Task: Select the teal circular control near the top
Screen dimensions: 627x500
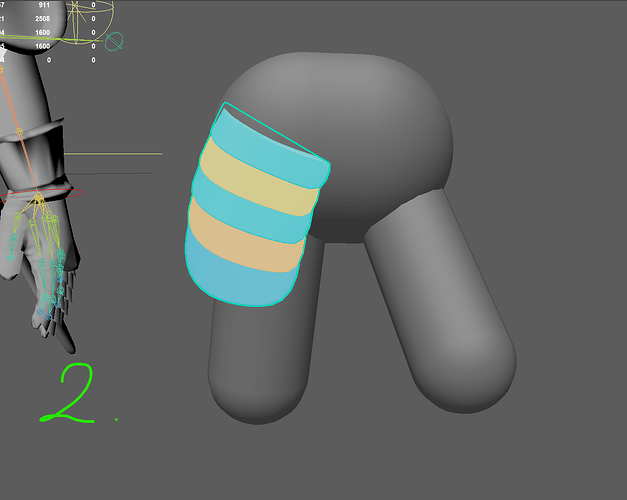Action: [x=115, y=42]
